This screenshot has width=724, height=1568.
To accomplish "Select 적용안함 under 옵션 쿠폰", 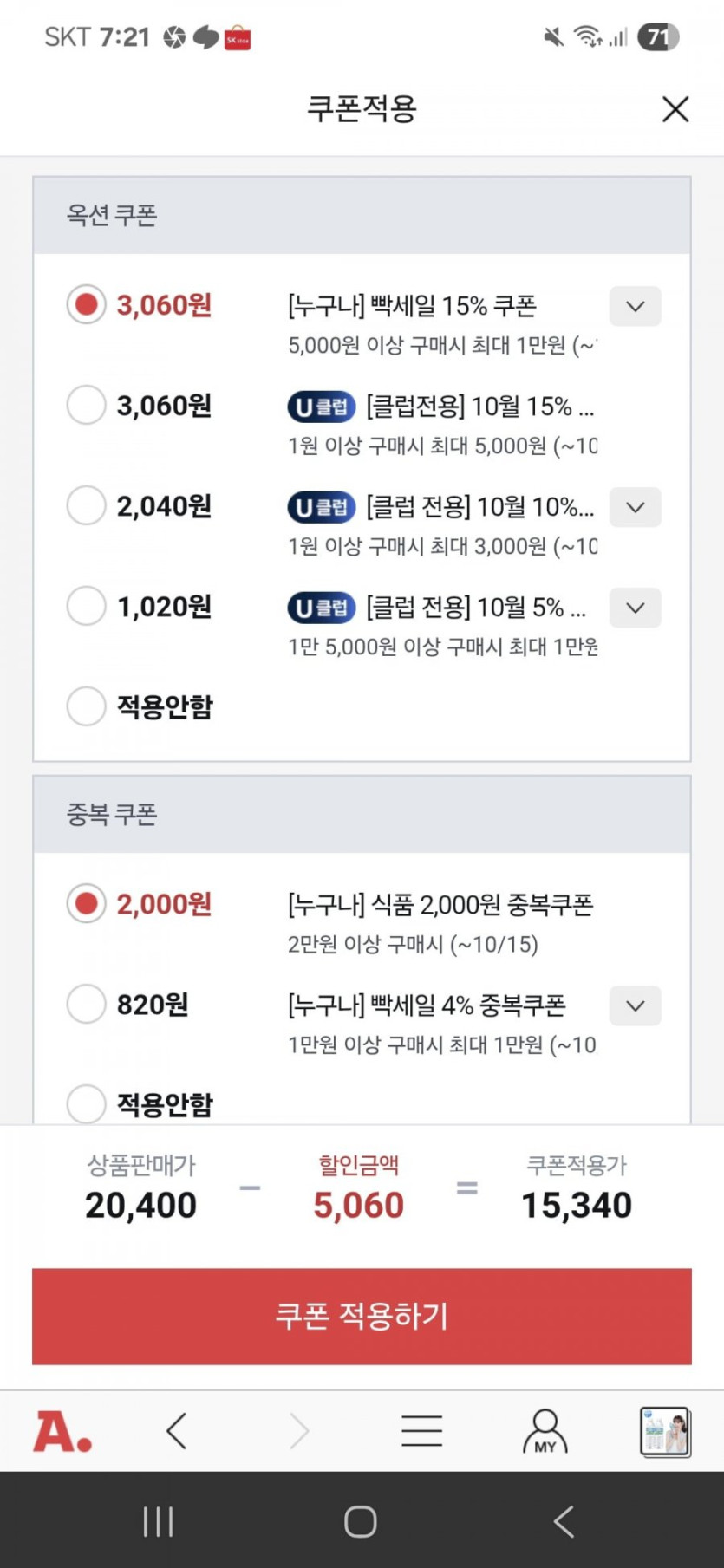I will (x=86, y=706).
